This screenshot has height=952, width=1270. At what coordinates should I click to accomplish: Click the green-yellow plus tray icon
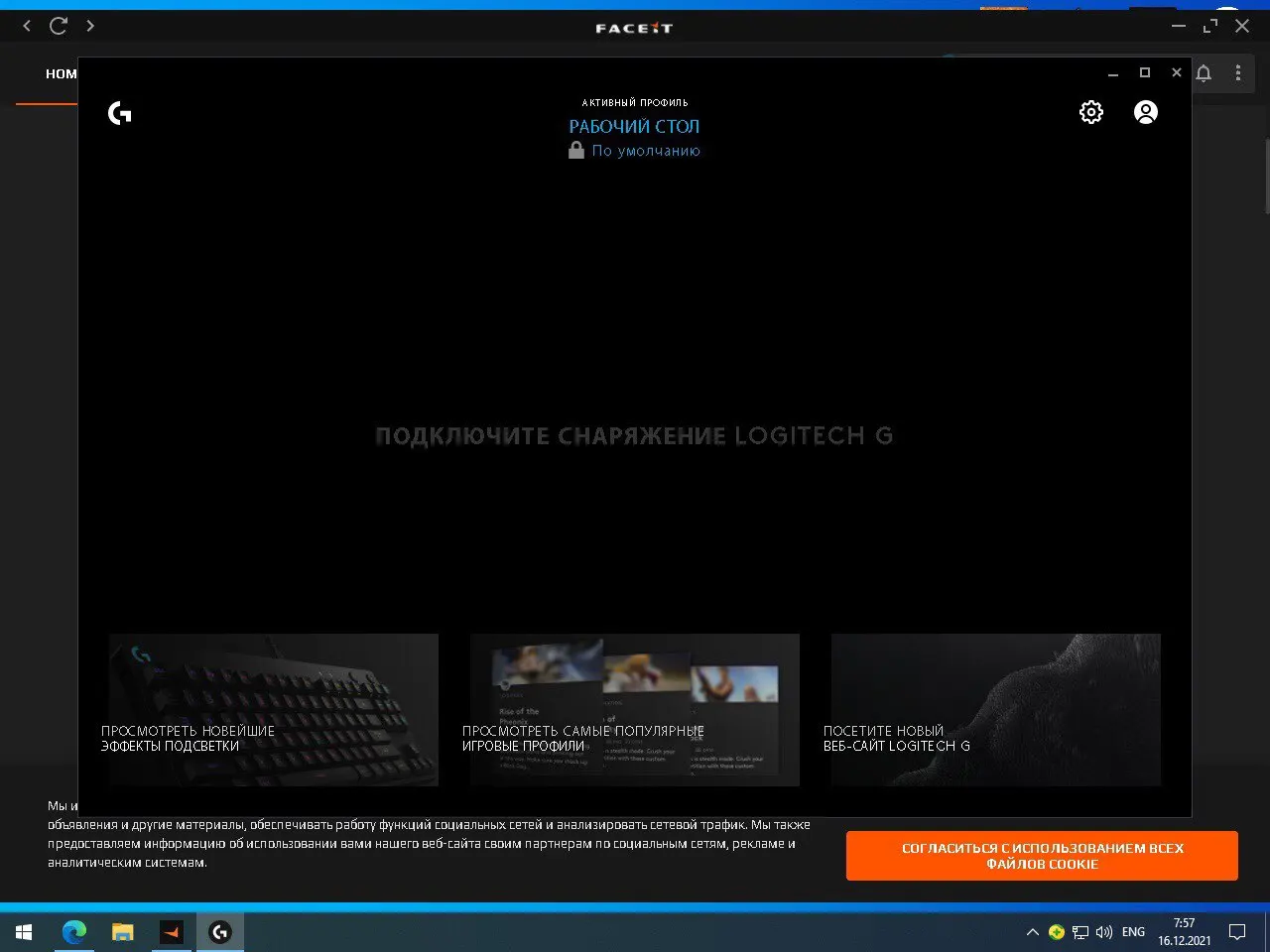click(x=1057, y=932)
